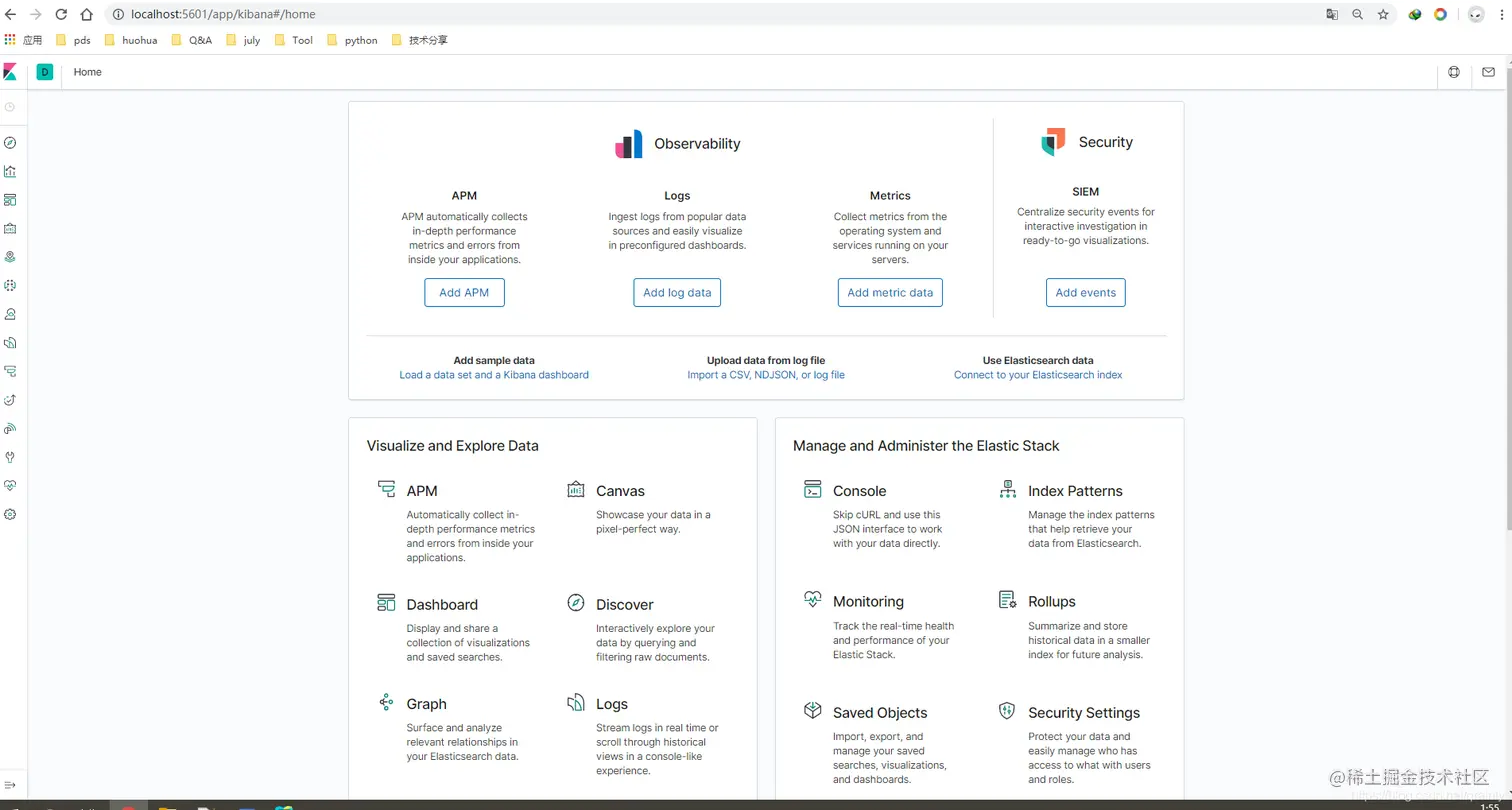
Task: Open the Index Patterns card icon
Action: [x=1008, y=489]
